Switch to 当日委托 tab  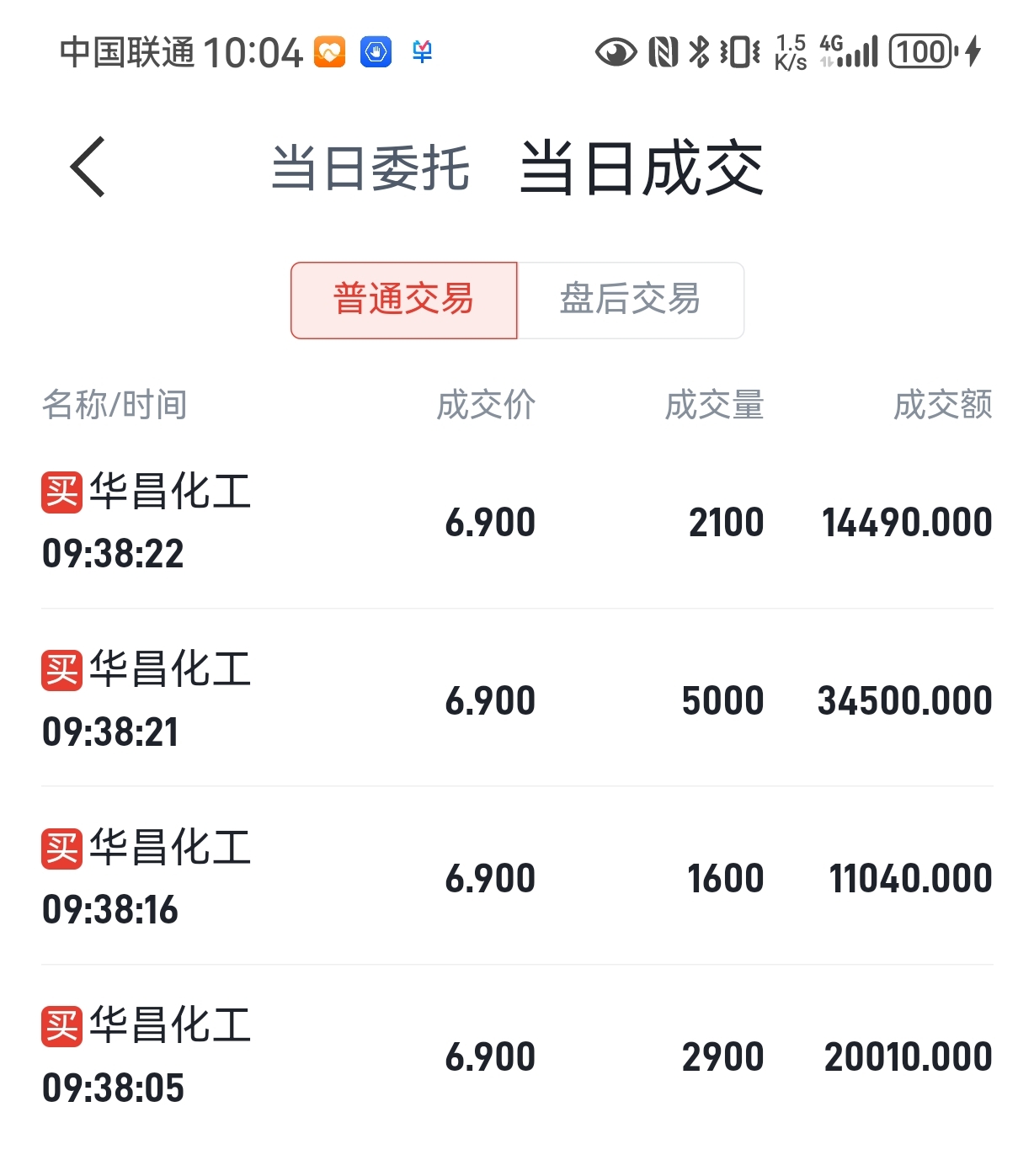(x=370, y=168)
